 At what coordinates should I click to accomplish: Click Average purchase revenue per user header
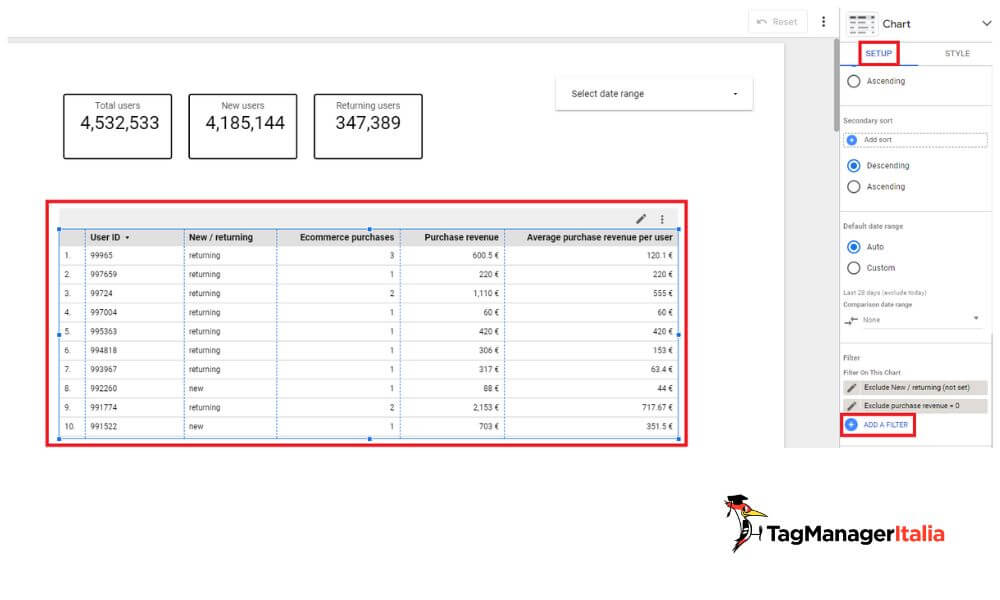[x=599, y=237]
